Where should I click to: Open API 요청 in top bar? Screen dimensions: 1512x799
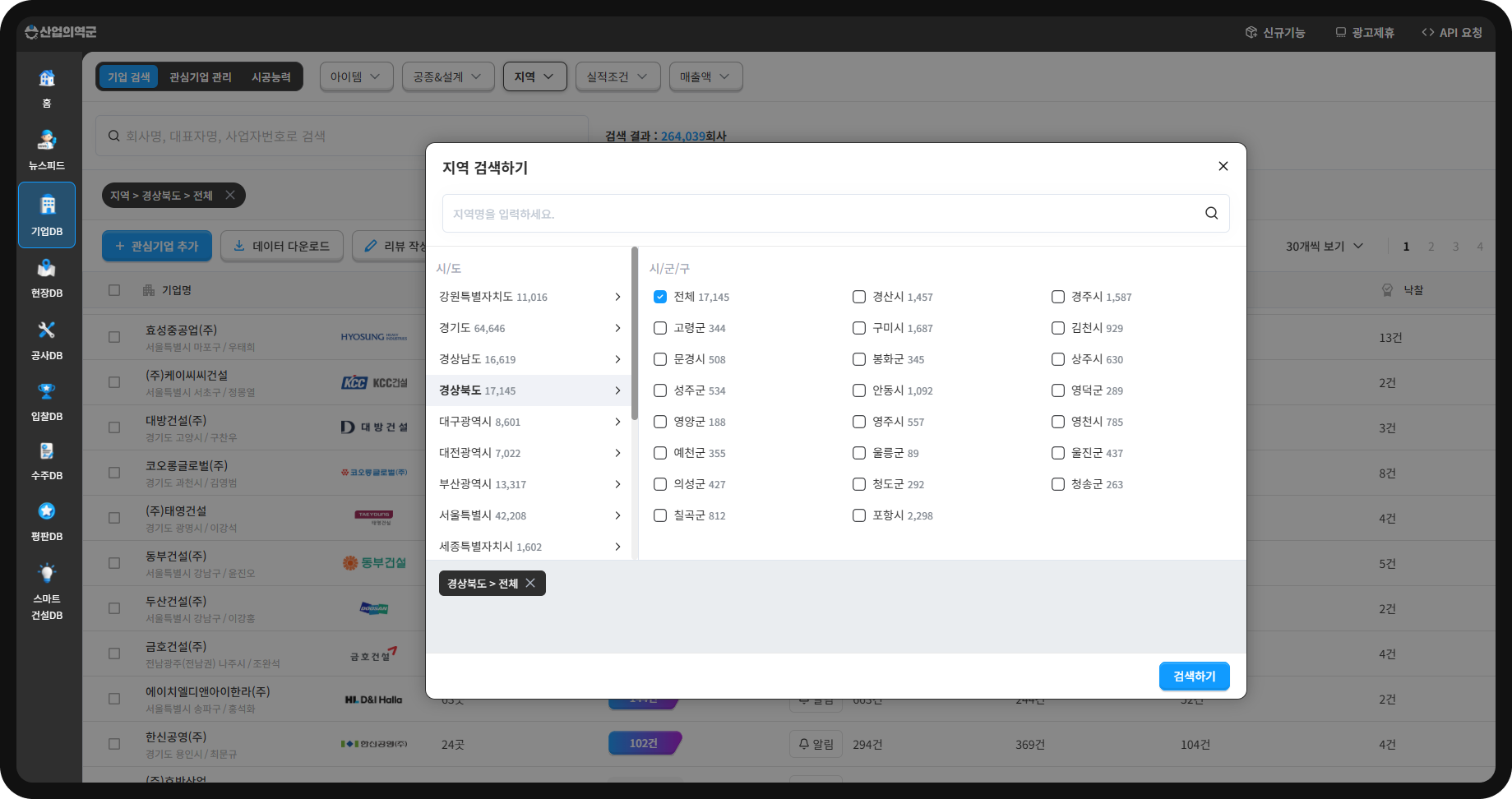point(1452,32)
